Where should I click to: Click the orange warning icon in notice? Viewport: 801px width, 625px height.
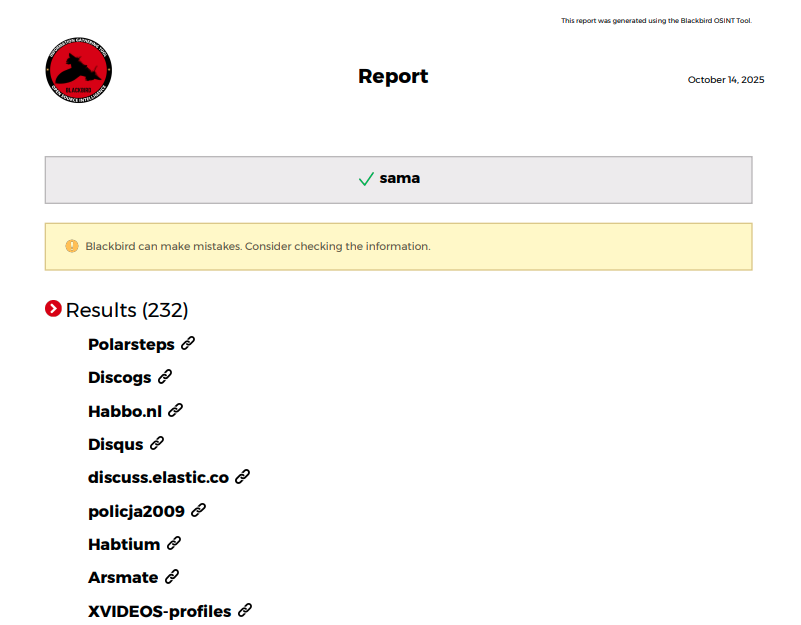point(72,246)
